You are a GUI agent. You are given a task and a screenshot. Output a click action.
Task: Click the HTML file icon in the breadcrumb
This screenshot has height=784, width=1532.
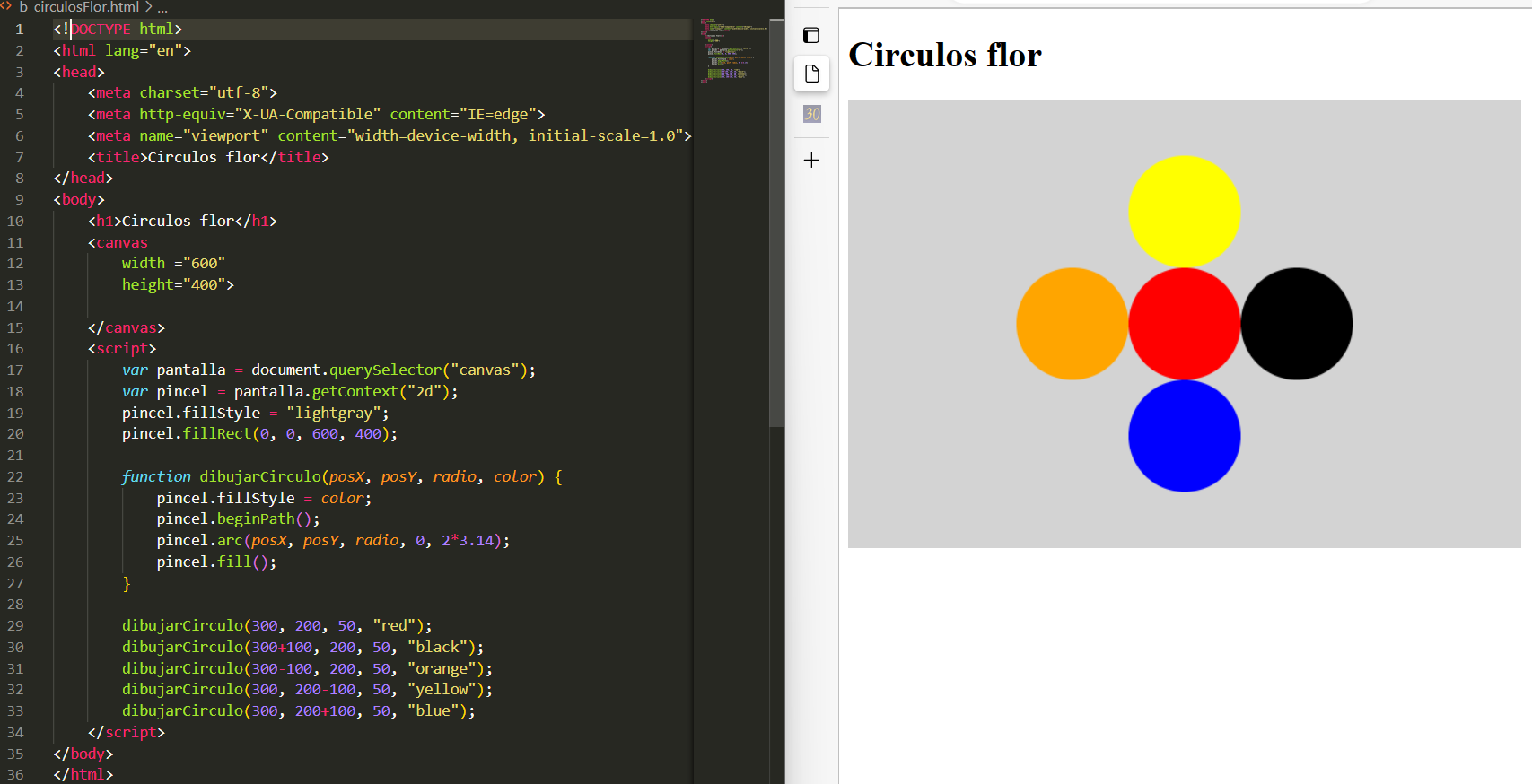pos(6,6)
